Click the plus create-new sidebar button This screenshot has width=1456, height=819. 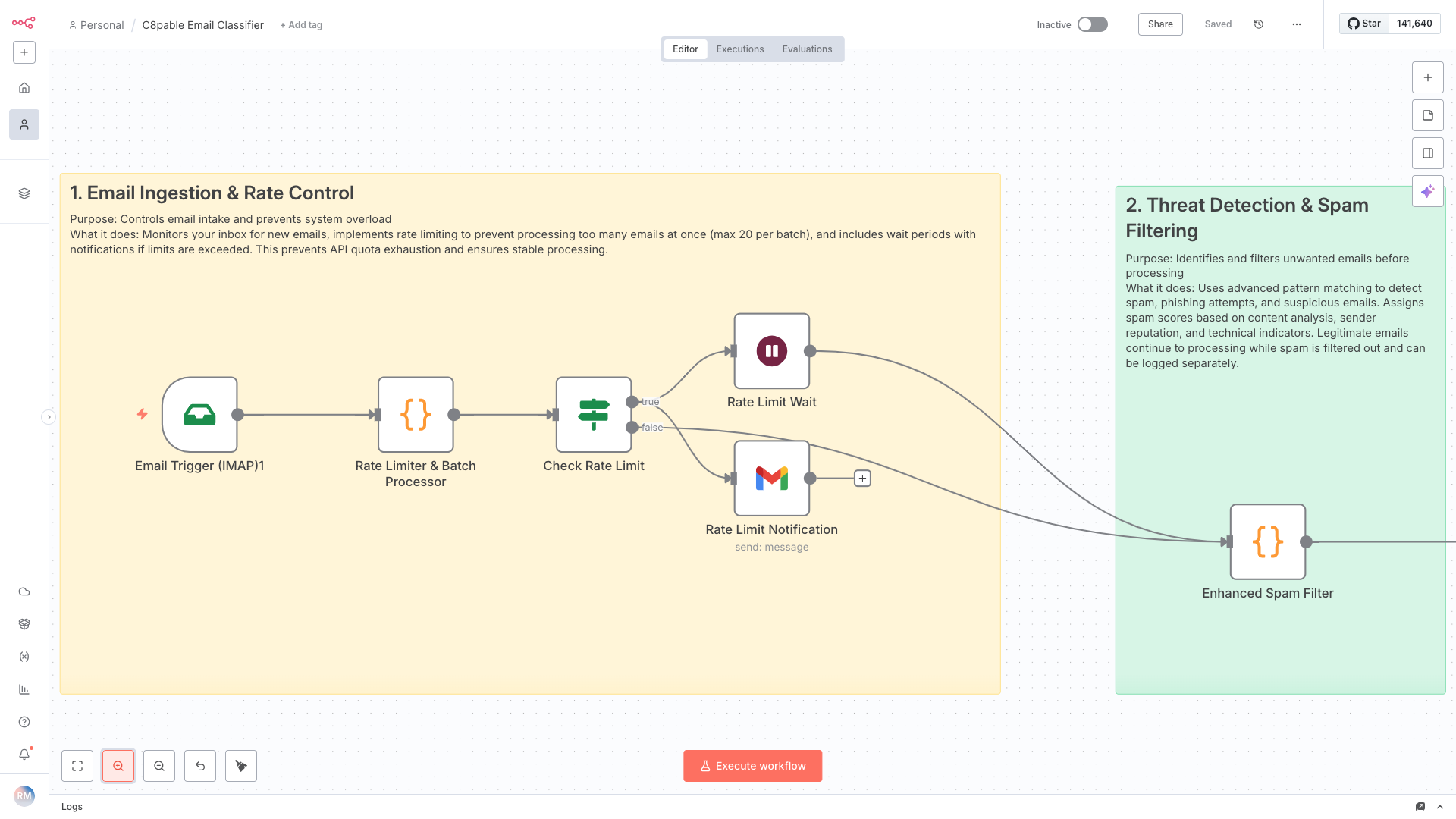(x=24, y=52)
